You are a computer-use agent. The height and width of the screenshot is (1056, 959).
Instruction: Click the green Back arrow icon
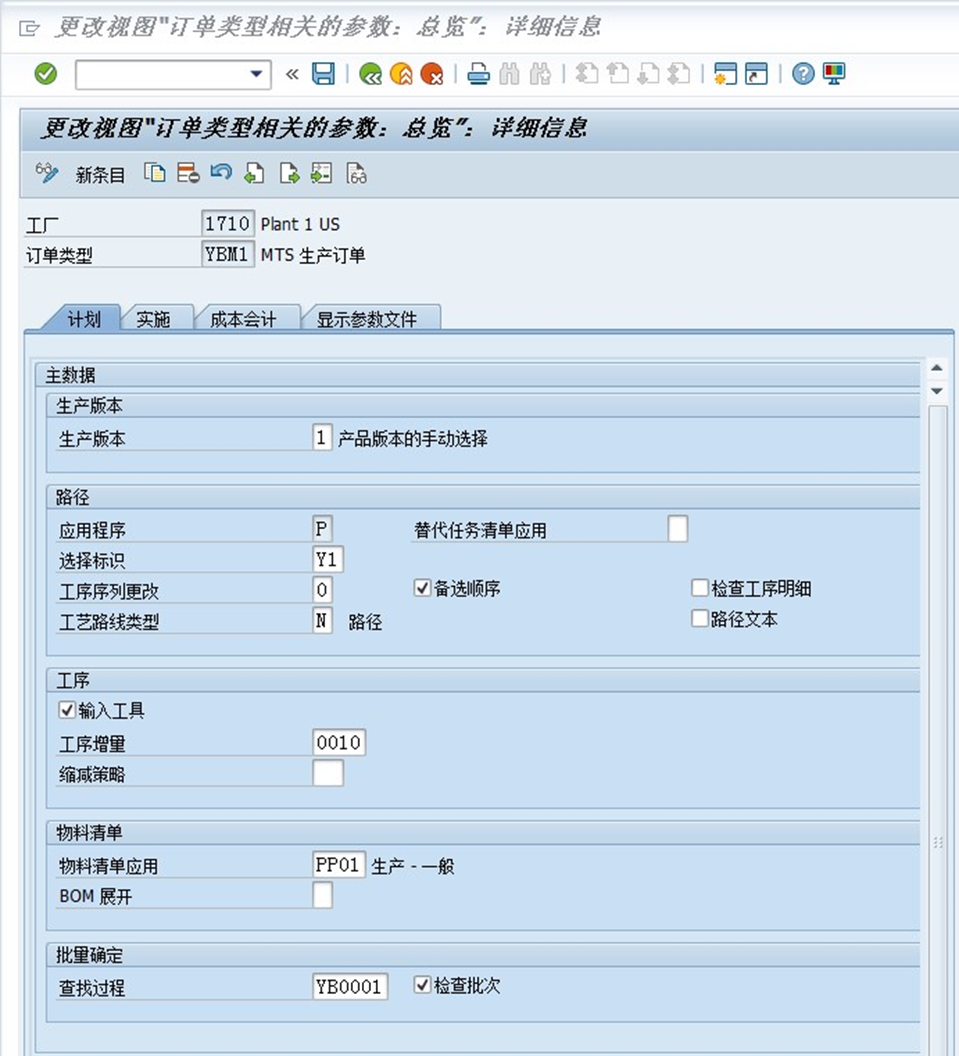point(370,73)
